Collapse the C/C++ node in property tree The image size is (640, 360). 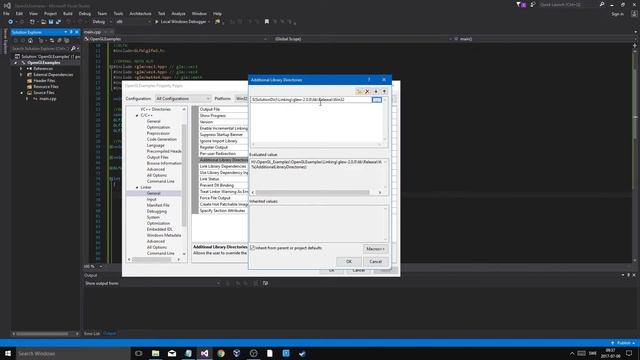tap(137, 116)
